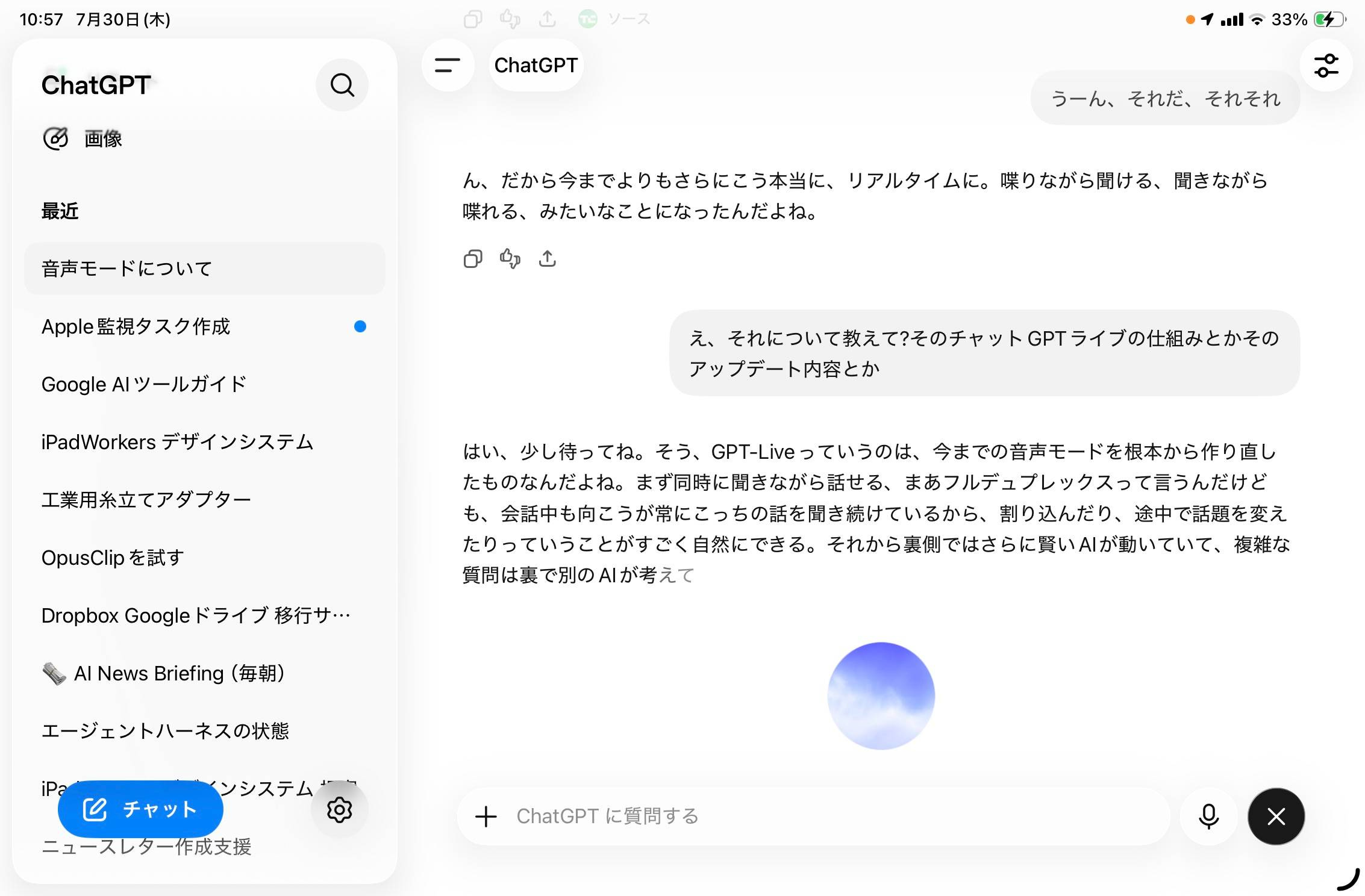Share the first response via upload icon
1365x896 pixels.
pyautogui.click(x=547, y=258)
